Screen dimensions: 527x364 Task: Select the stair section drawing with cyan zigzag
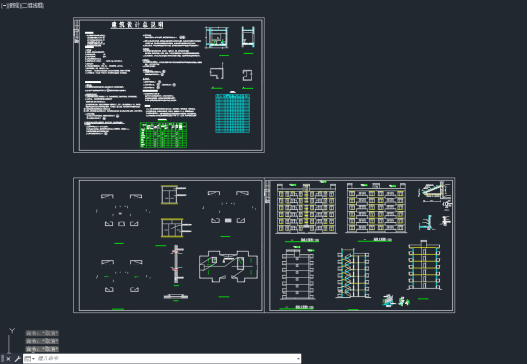(353, 273)
